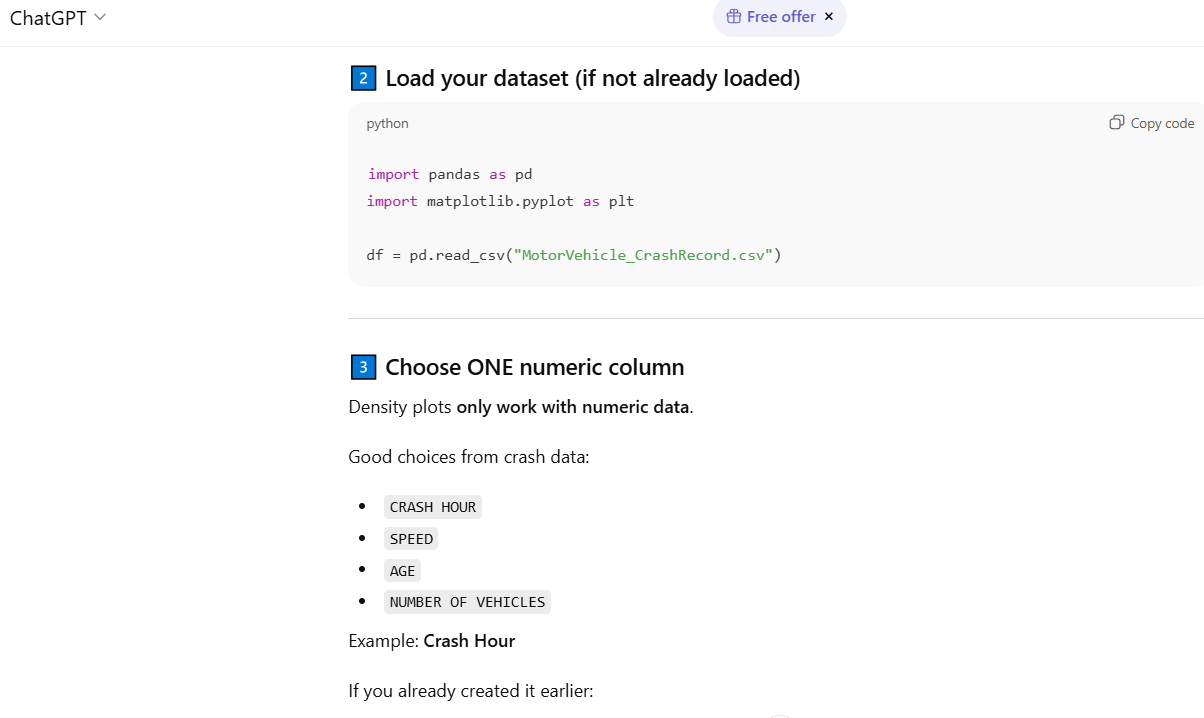Screen dimensions: 1204x718
Task: Select the AGE code chip
Action: [402, 571]
